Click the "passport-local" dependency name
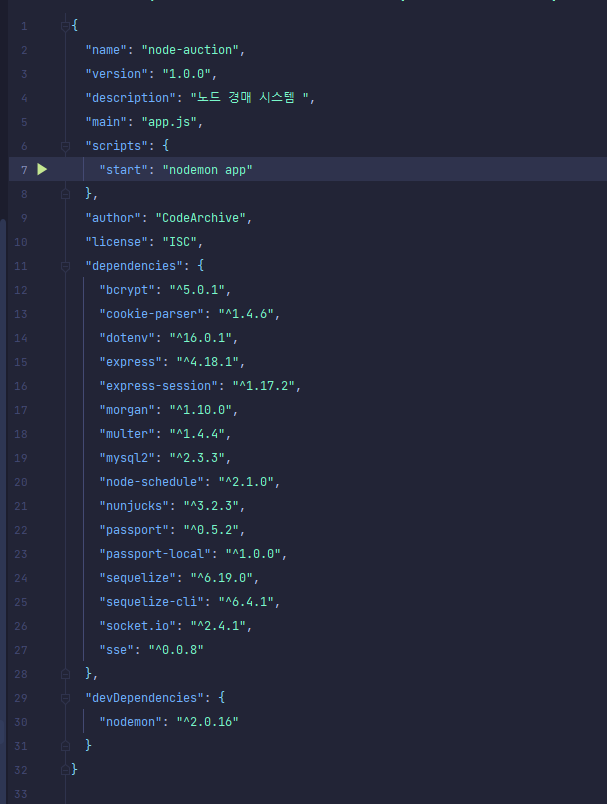This screenshot has width=607, height=804. tap(155, 554)
